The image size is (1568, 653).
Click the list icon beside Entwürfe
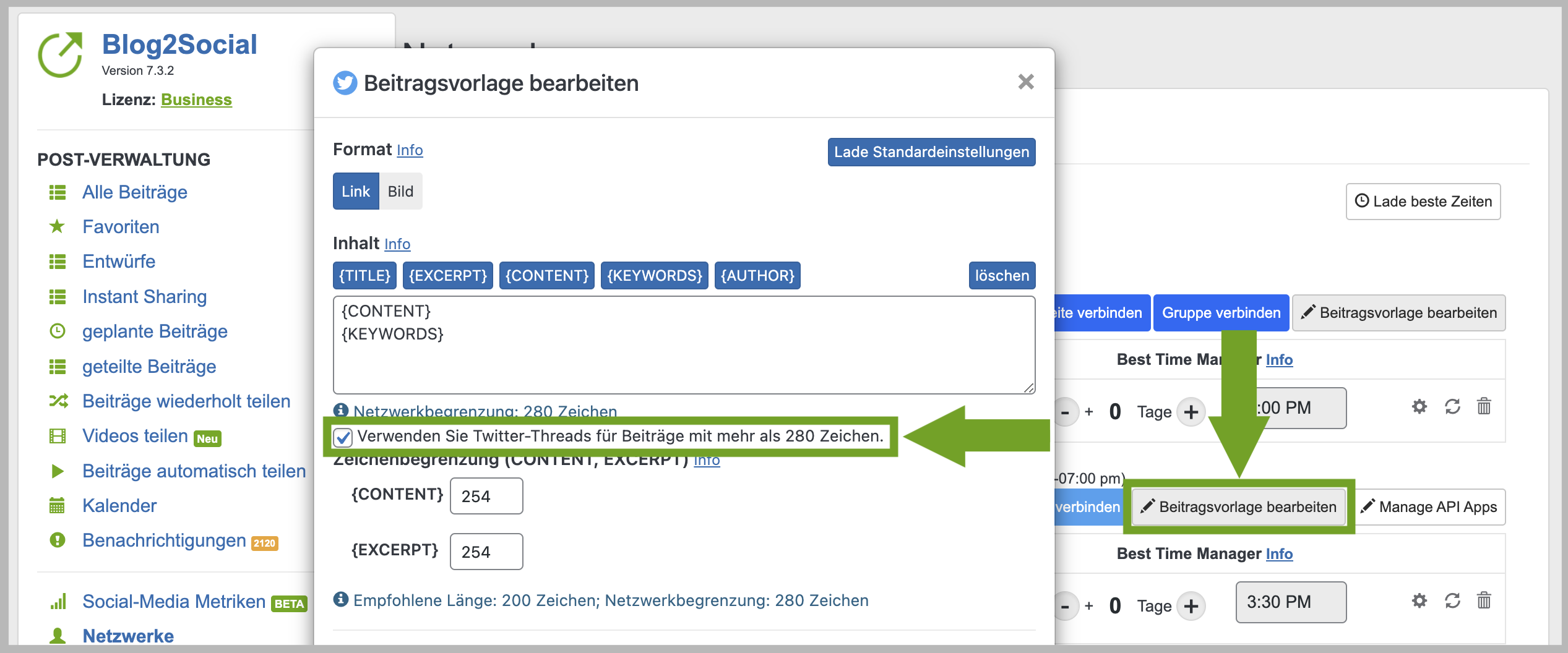pyautogui.click(x=58, y=262)
